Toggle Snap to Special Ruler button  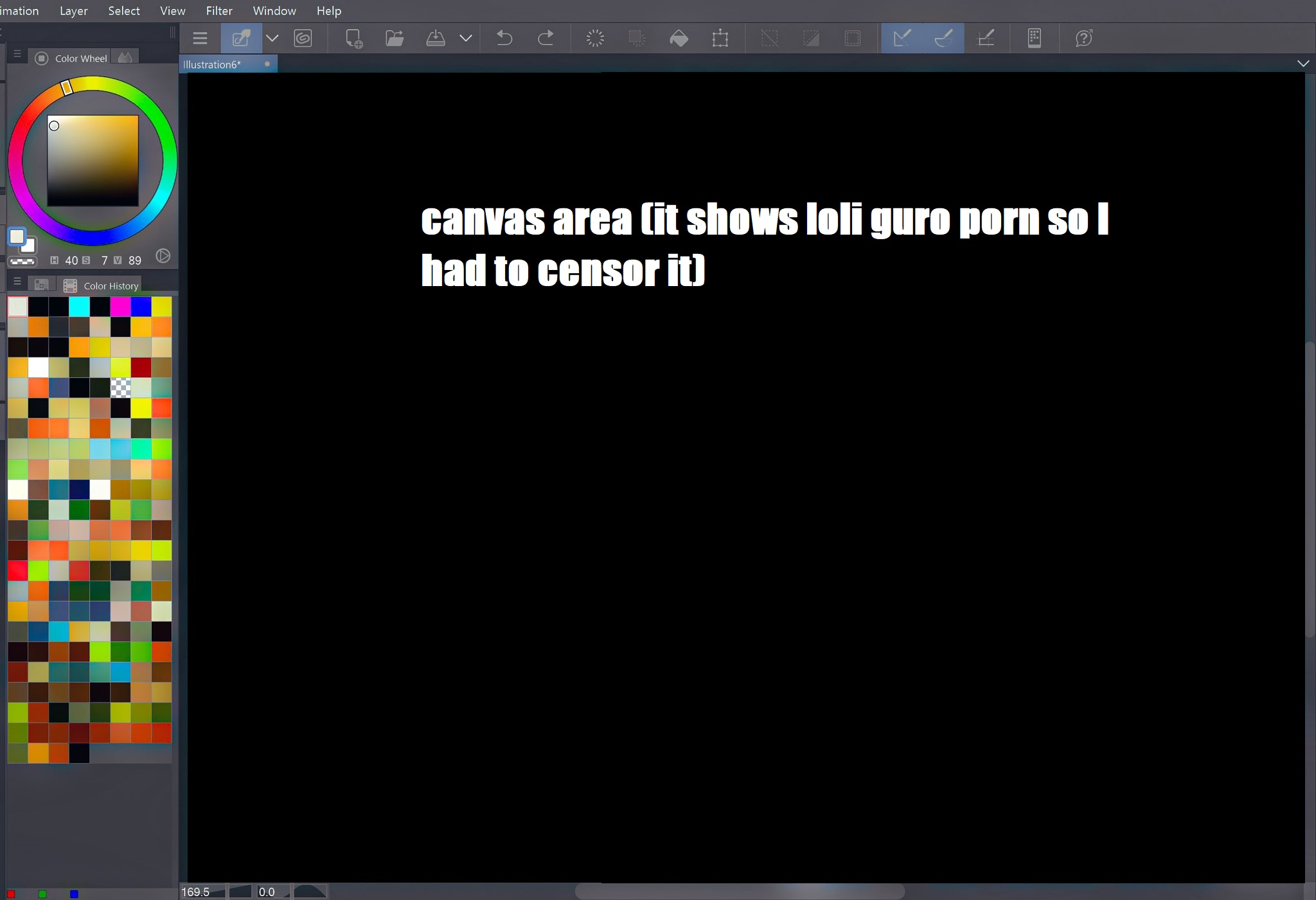tap(943, 39)
